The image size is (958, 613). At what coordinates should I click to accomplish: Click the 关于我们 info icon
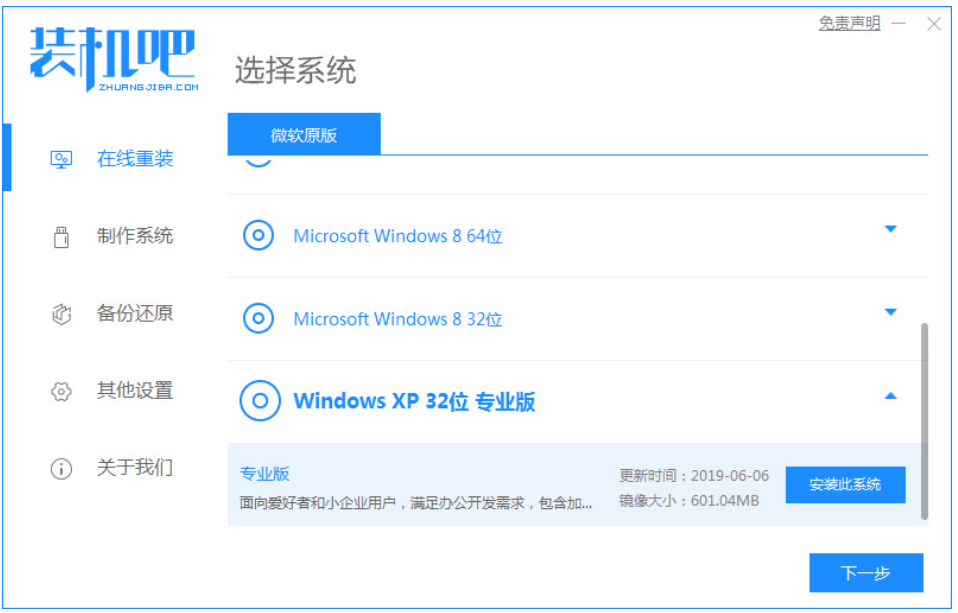(61, 468)
